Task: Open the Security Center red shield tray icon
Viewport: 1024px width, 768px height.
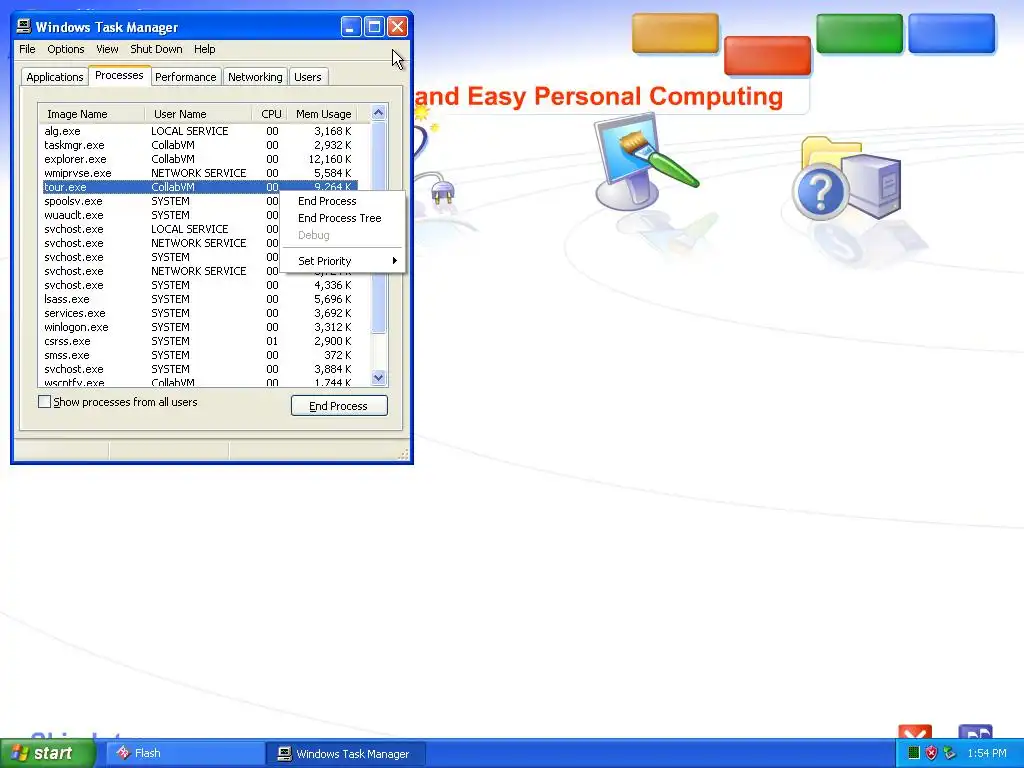Action: [x=931, y=753]
